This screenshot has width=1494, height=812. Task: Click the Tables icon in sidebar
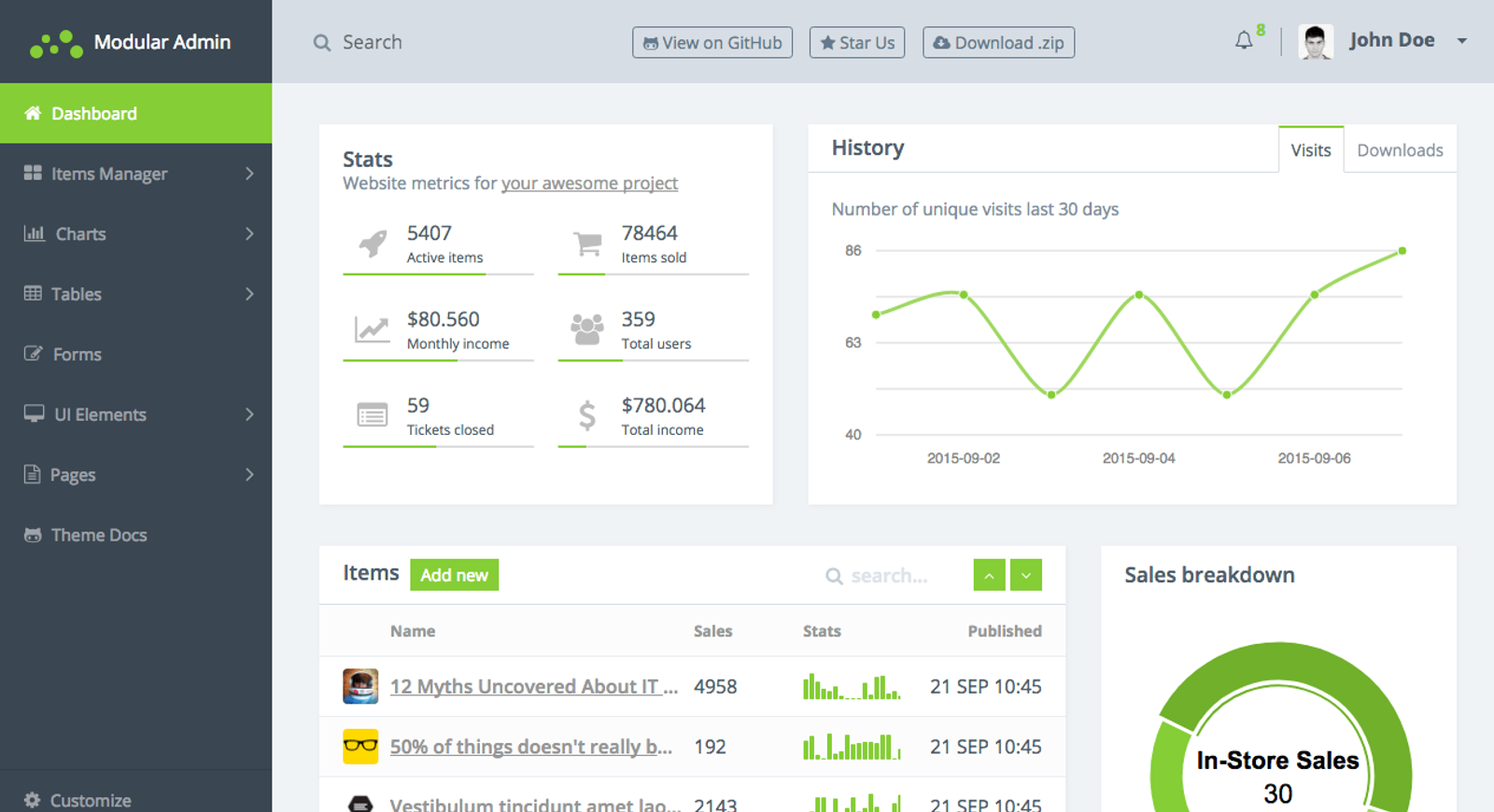point(33,293)
